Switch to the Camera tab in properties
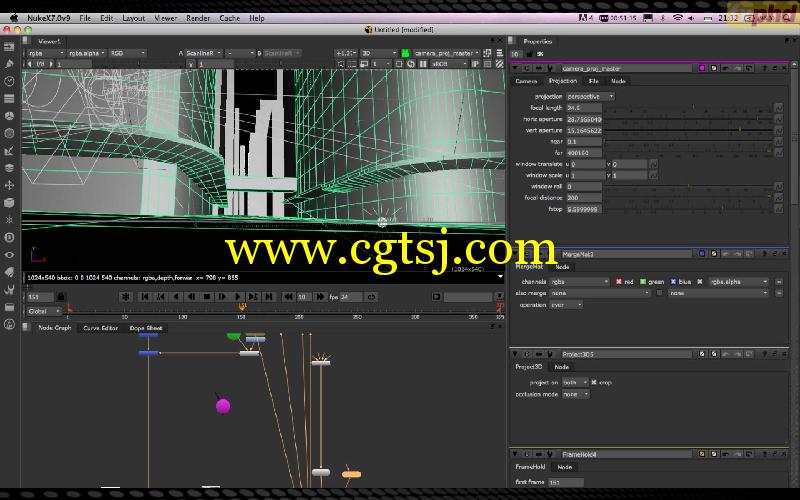The width and height of the screenshot is (800, 500). click(526, 81)
